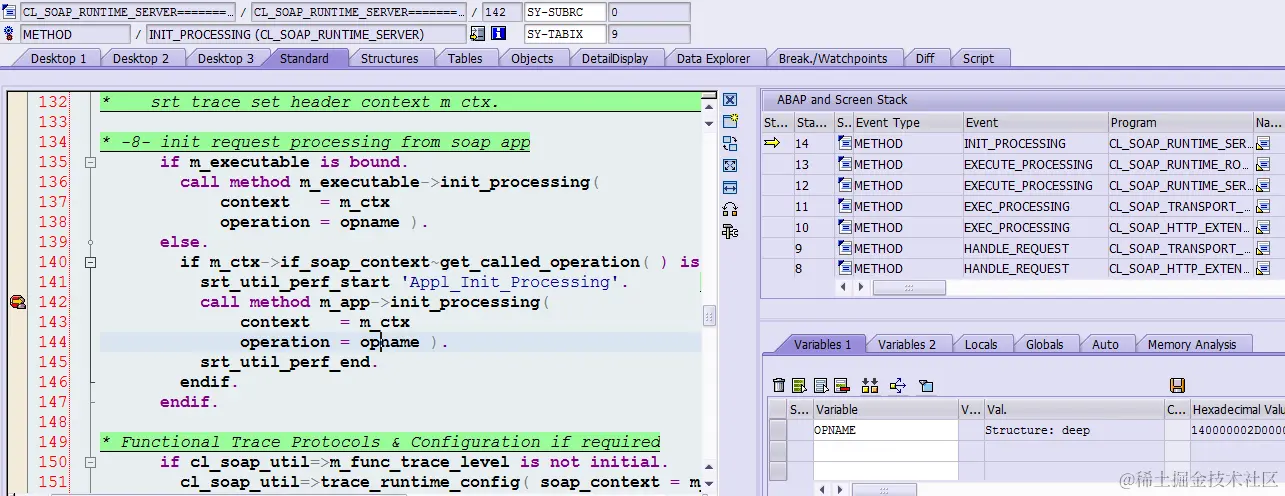Click the navigate icon in stack row 8

pos(1263,269)
